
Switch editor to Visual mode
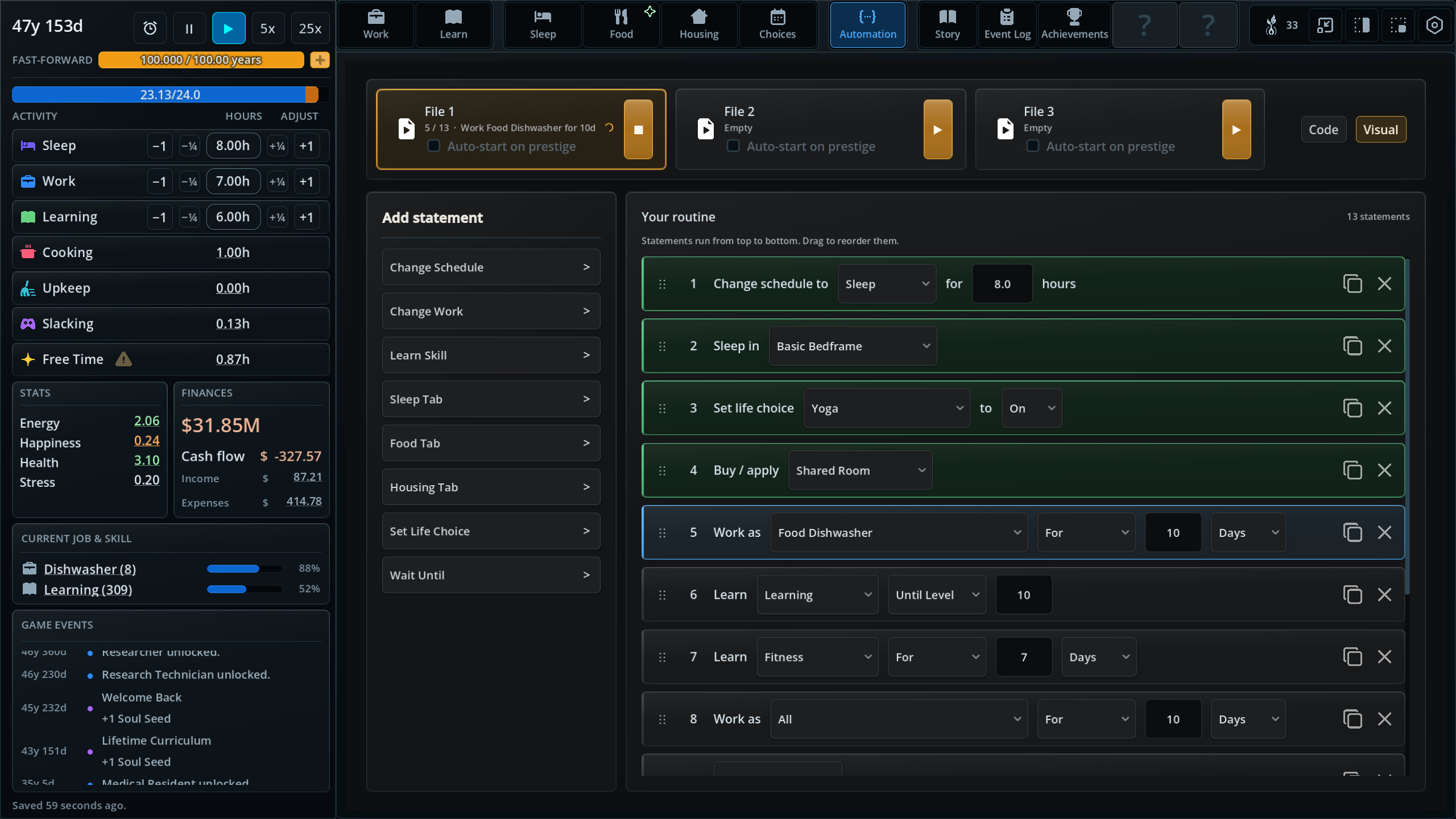pos(1380,129)
